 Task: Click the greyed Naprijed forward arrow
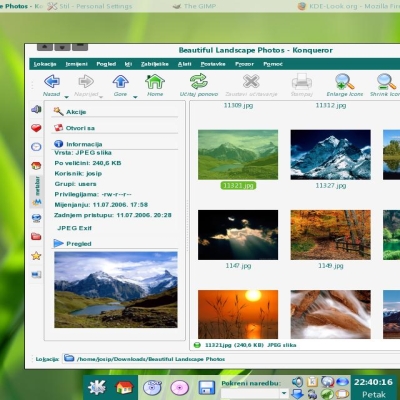[x=86, y=81]
